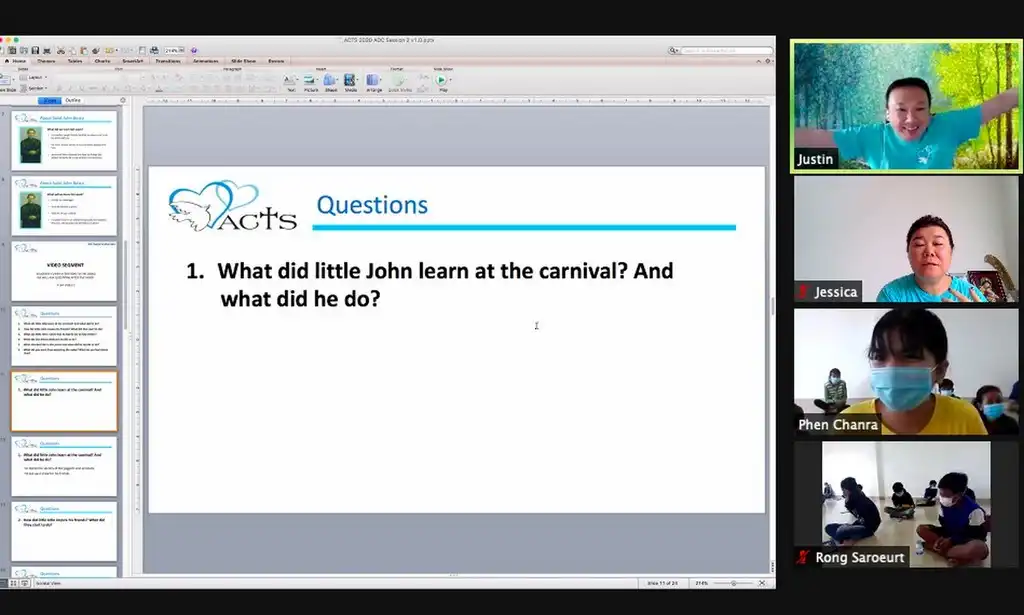Click the Copy icon in the toolbar
The height and width of the screenshot is (615, 1024).
(x=72, y=50)
